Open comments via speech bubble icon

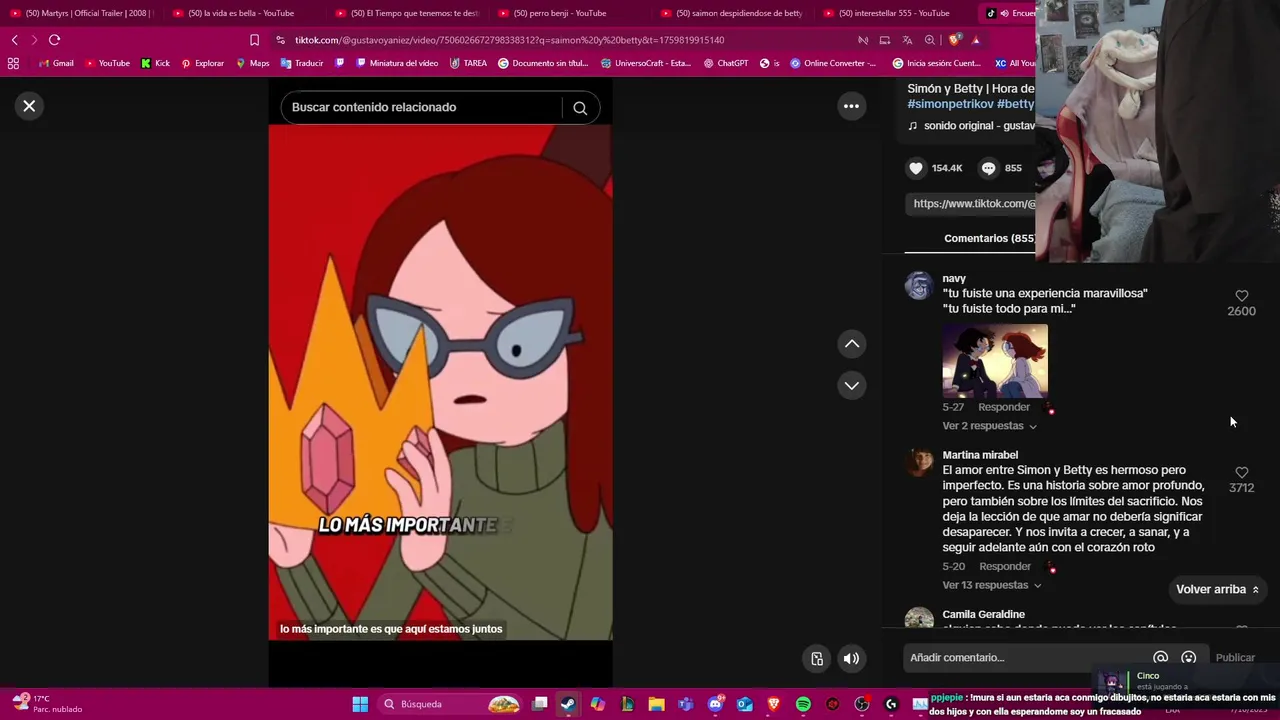coord(988,168)
